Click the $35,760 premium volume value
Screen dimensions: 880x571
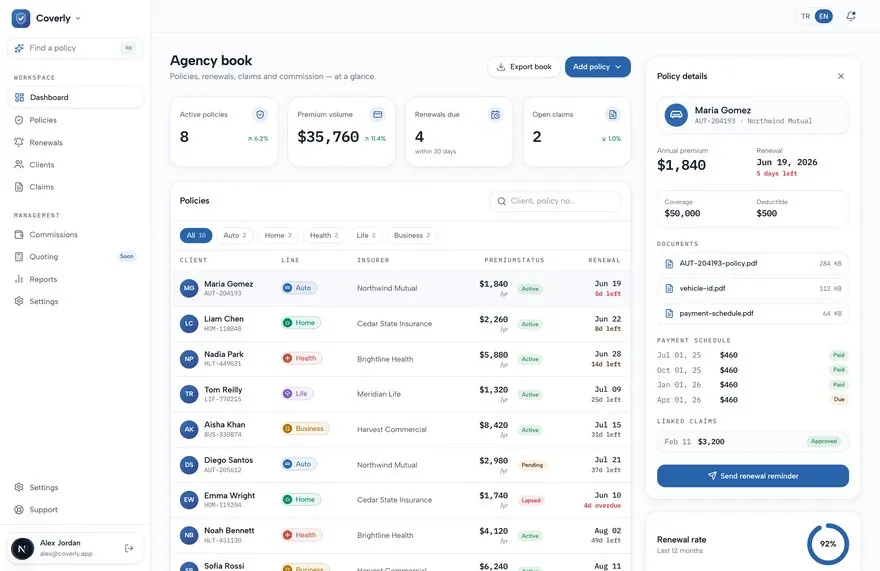pos(328,137)
